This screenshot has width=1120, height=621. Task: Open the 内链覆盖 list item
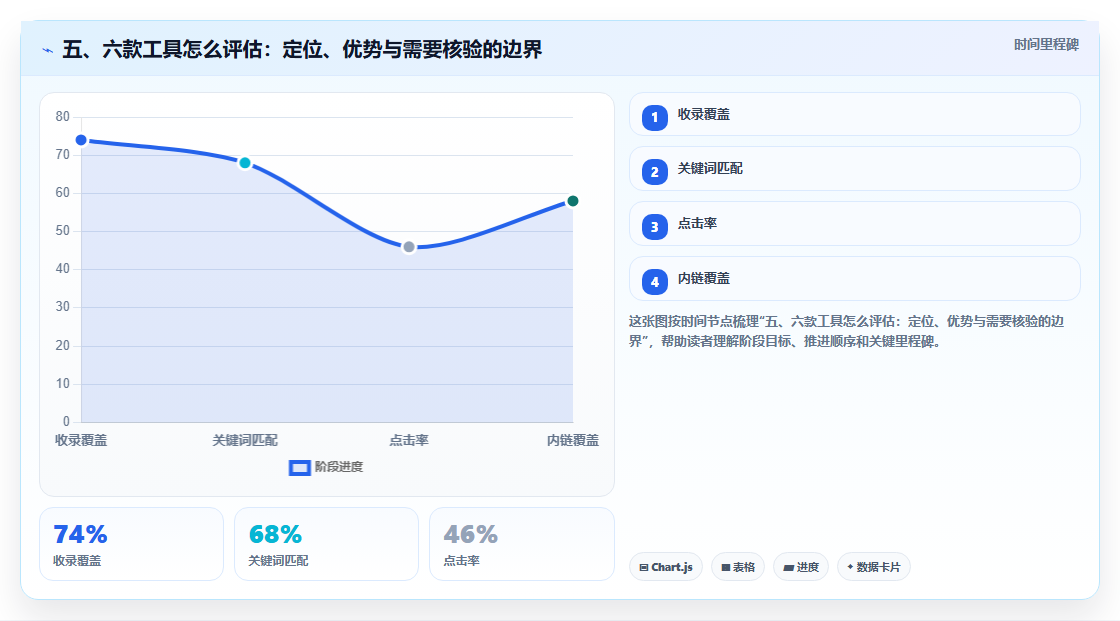[x=854, y=279]
